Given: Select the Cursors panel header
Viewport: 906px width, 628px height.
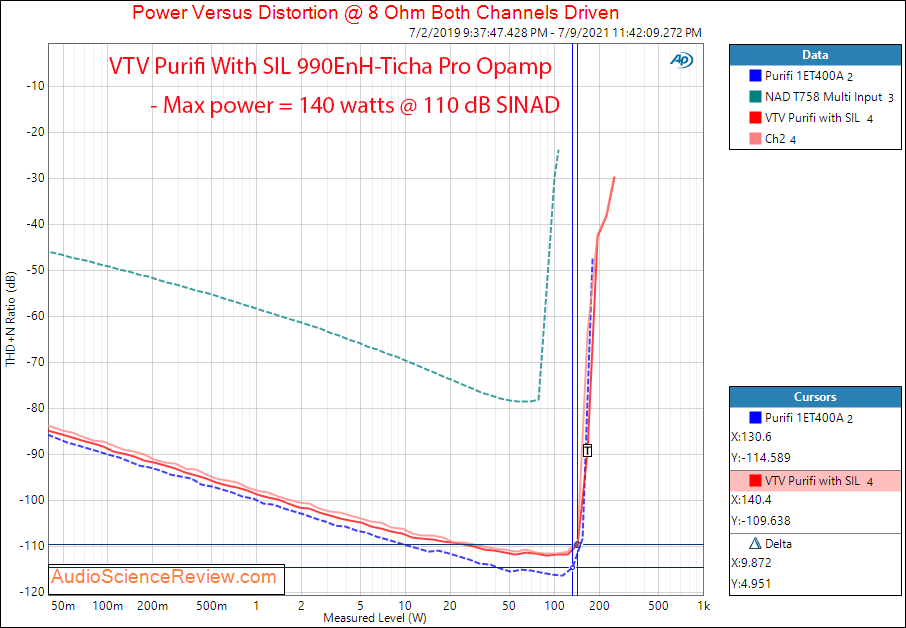Looking at the screenshot, I should coord(815,397).
